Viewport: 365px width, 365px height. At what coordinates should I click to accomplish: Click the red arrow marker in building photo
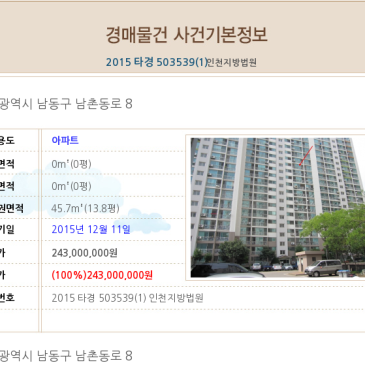(x=306, y=156)
